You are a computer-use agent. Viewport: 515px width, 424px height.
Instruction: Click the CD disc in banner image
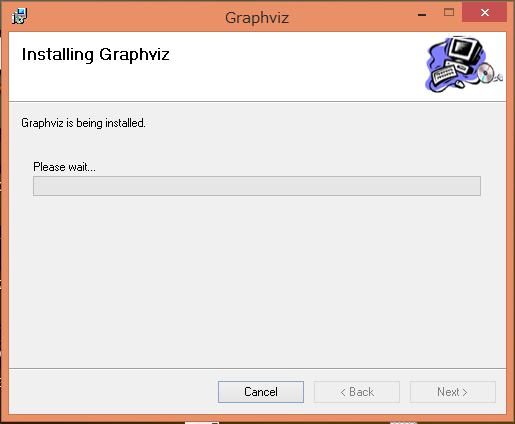point(485,73)
